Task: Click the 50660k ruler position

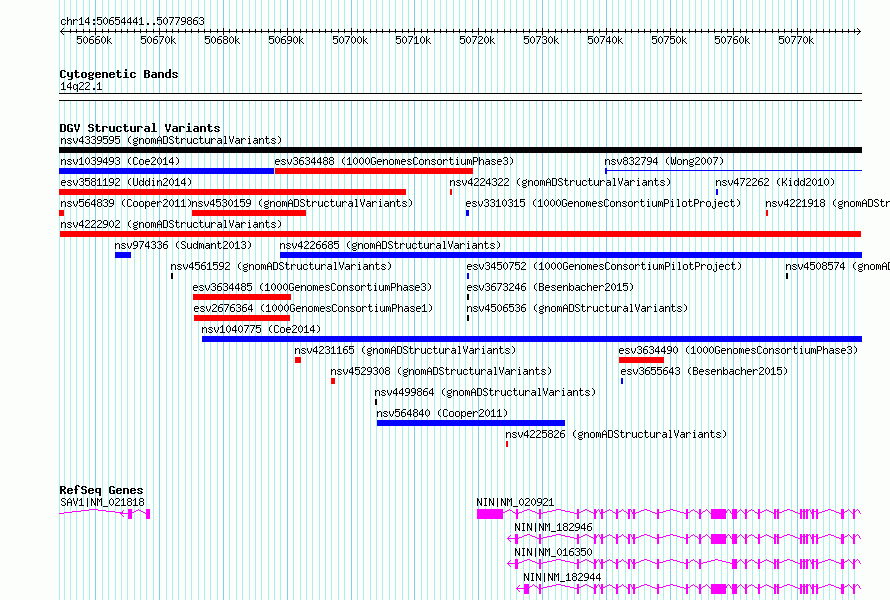Action: (94, 40)
